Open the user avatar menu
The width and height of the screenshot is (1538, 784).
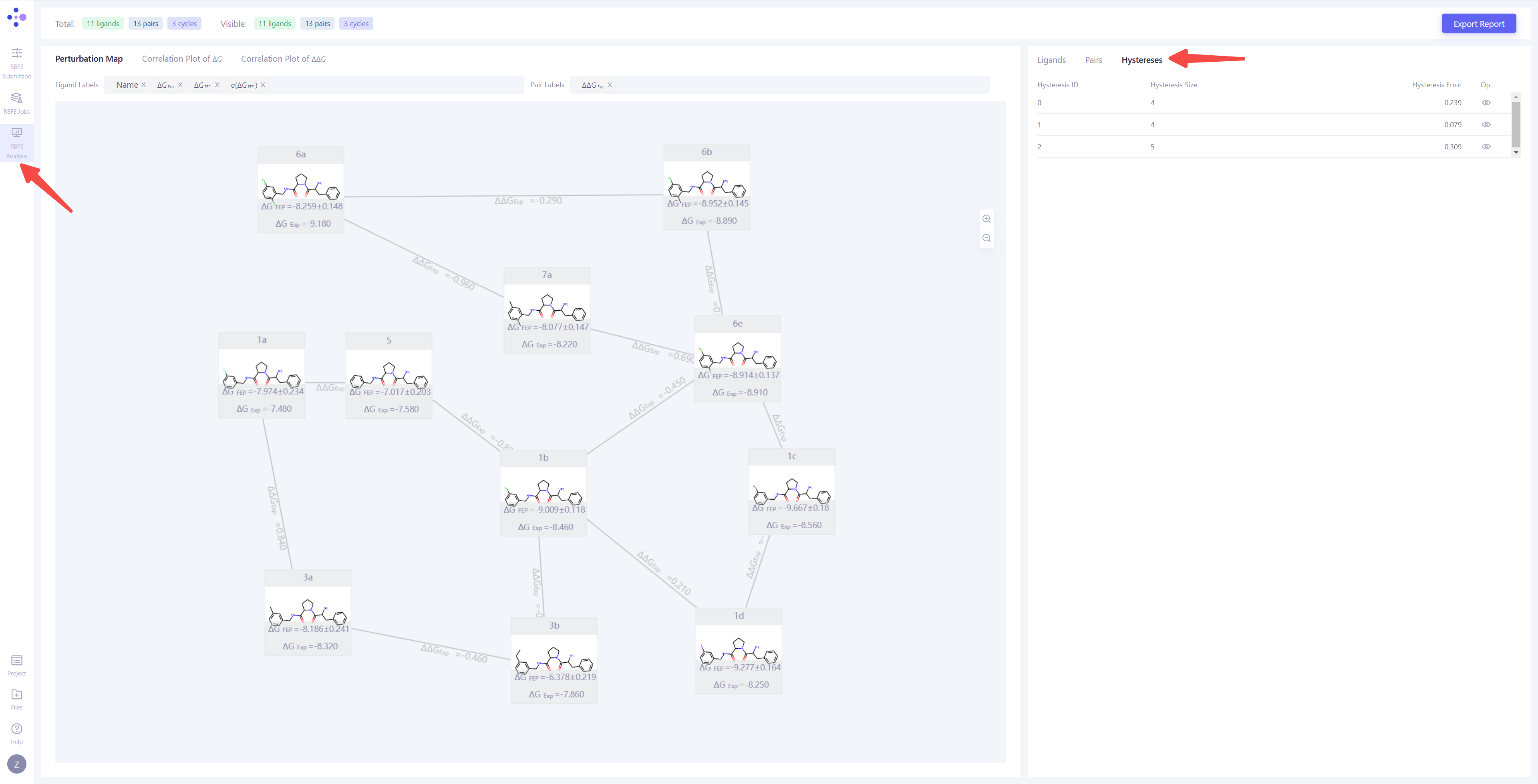click(x=16, y=764)
